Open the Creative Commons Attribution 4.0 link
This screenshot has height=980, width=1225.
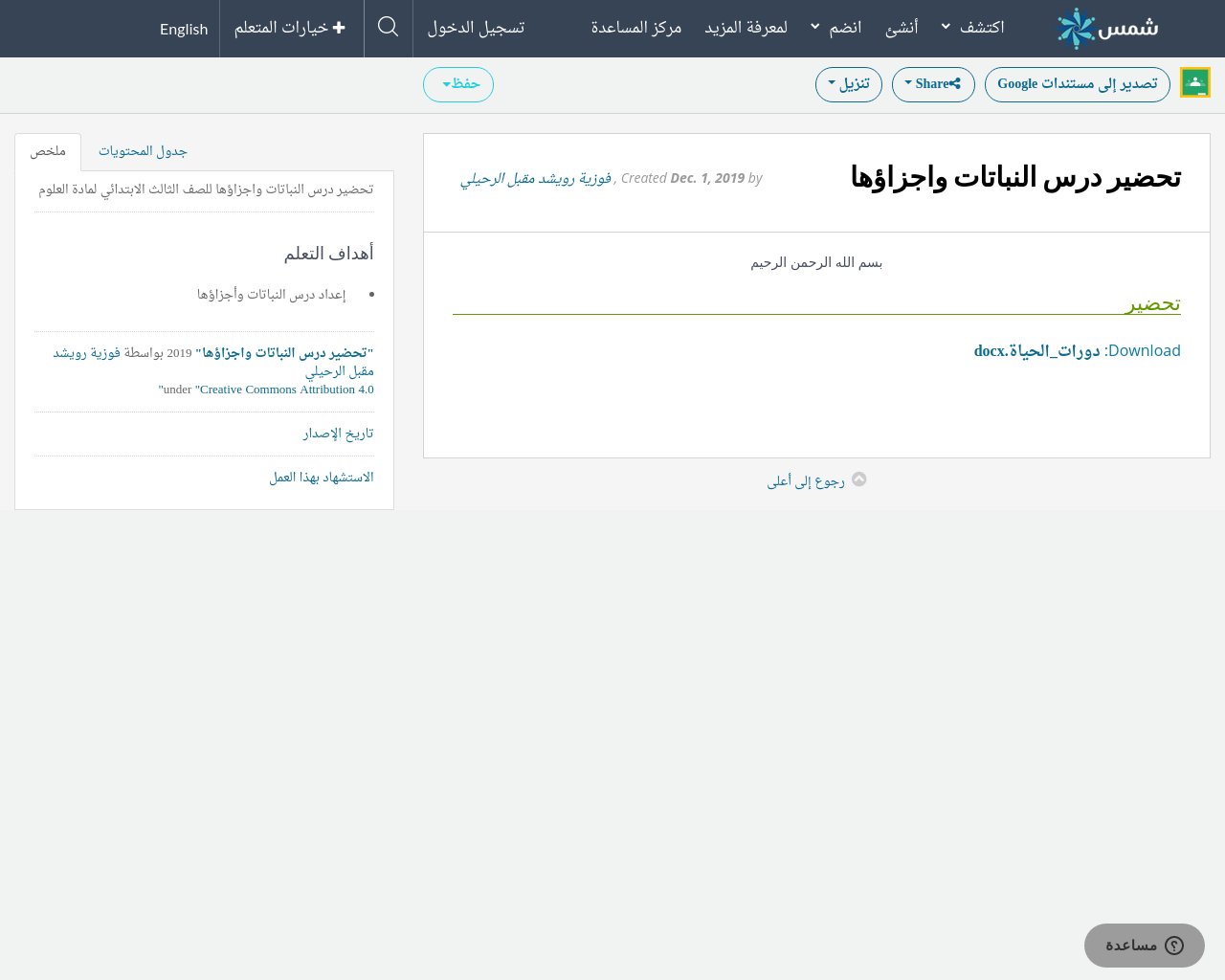[x=286, y=390]
